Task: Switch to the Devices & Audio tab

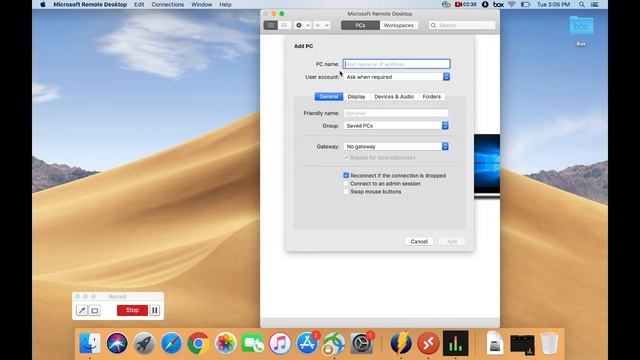Action: (x=394, y=97)
